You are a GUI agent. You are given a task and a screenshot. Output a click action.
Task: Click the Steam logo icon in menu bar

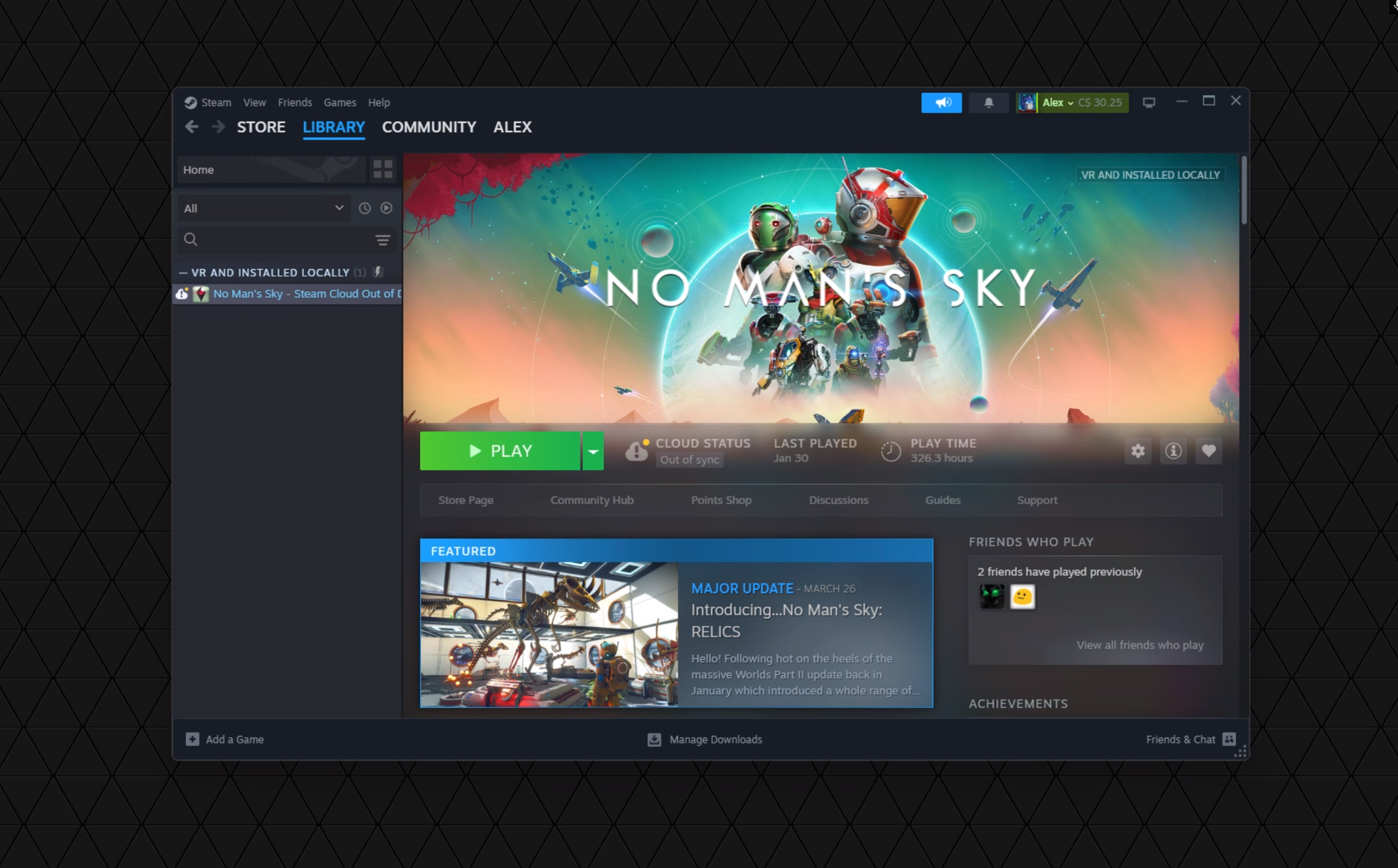pos(190,103)
